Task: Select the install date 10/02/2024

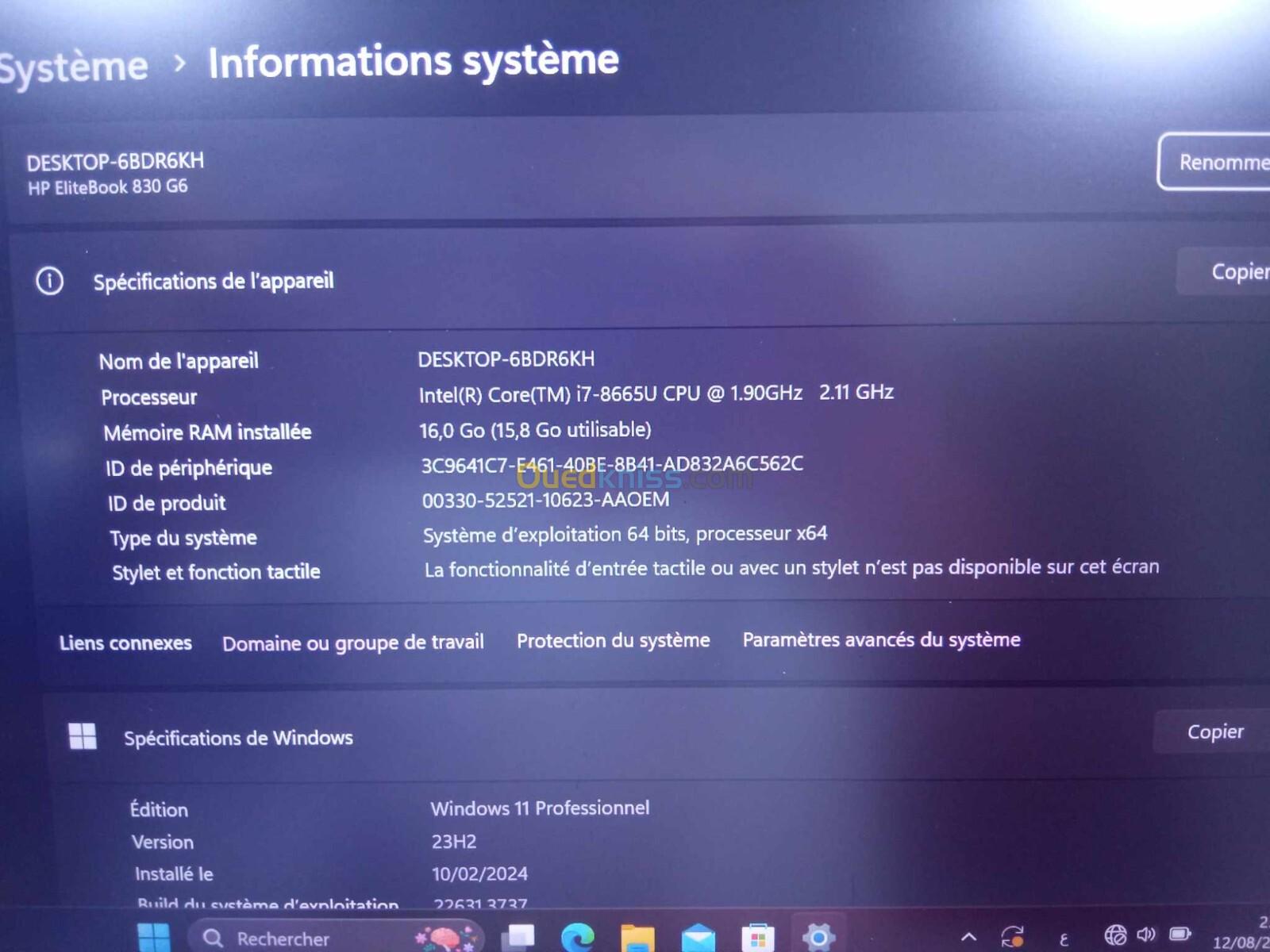Action: coord(479,873)
